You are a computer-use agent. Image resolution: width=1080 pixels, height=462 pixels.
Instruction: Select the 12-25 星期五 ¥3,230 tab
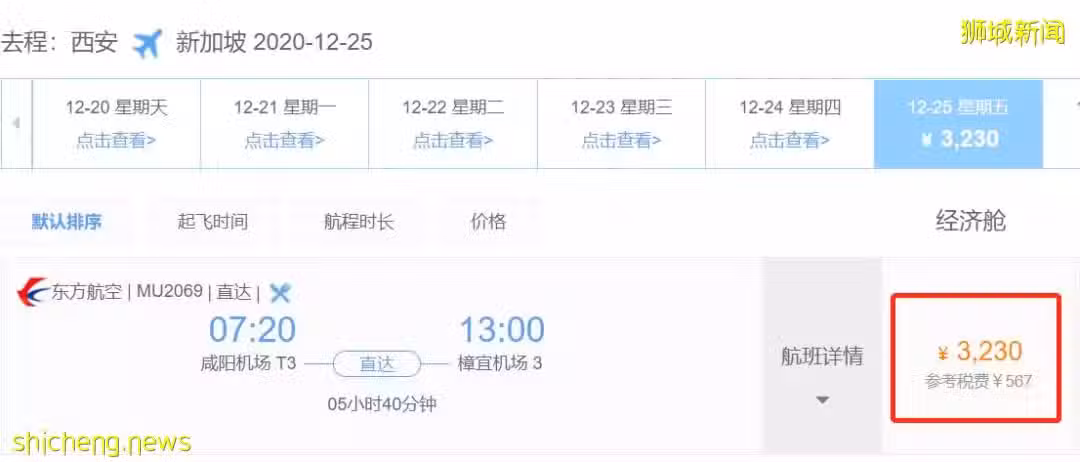(959, 124)
